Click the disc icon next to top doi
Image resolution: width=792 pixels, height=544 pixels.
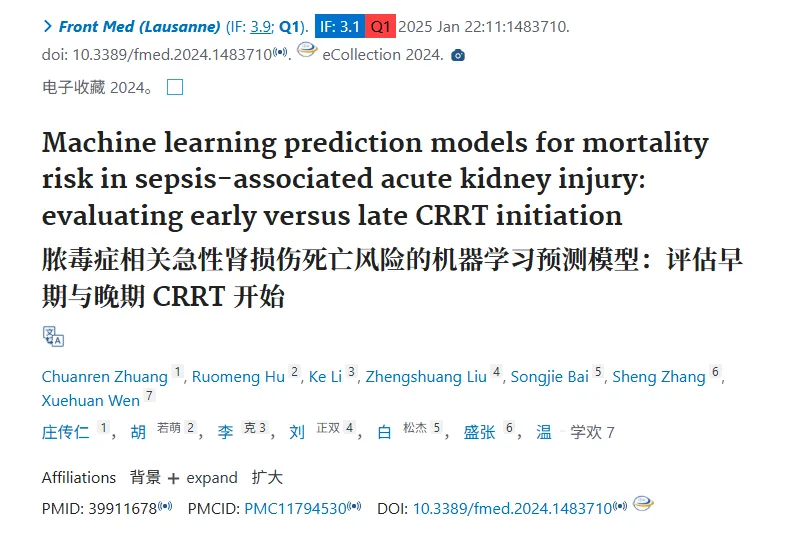pos(307,50)
